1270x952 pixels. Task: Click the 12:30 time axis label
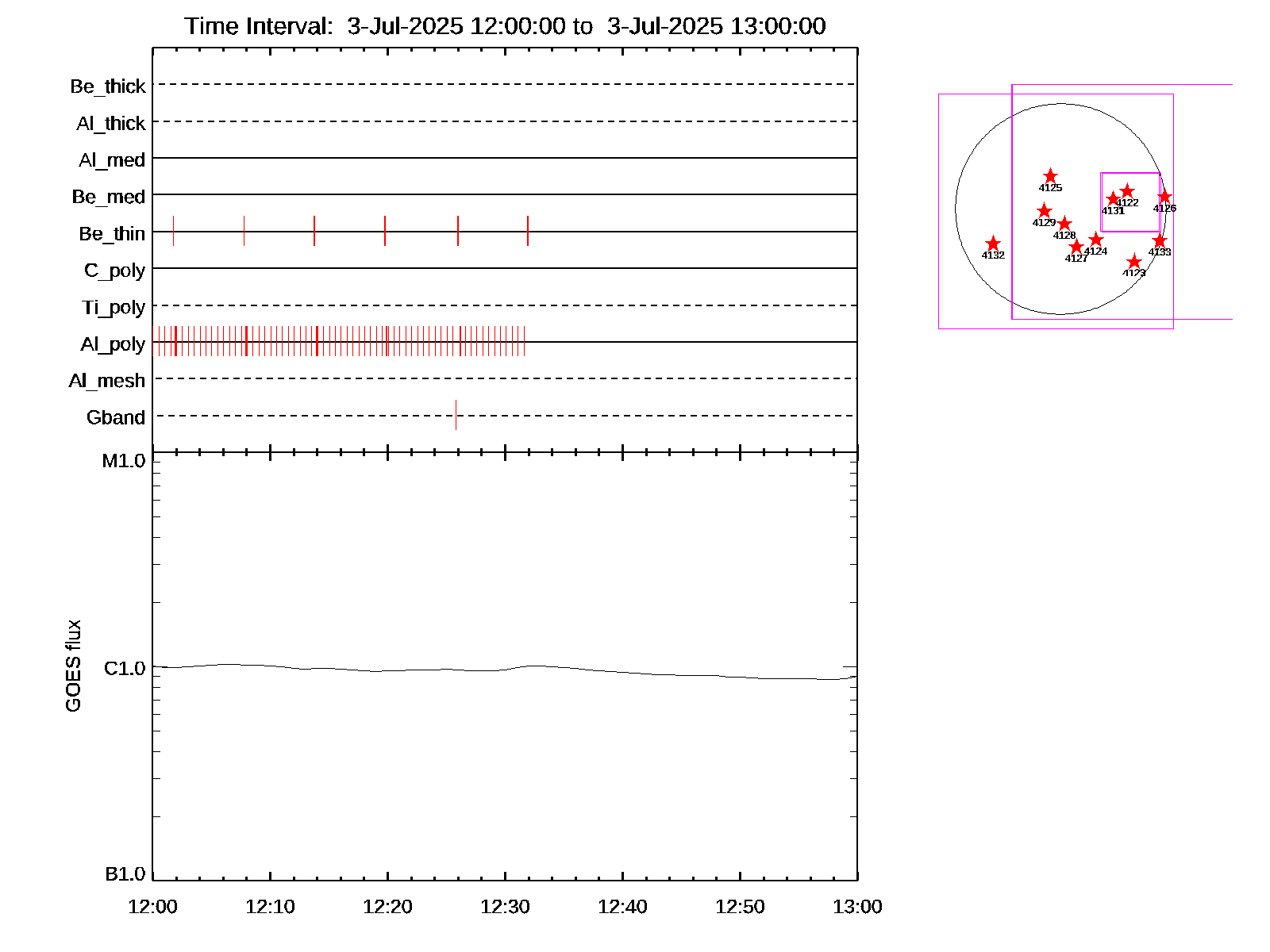tap(505, 907)
